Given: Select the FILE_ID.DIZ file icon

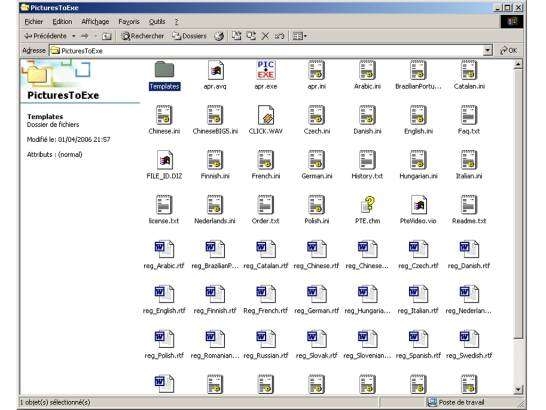Looking at the screenshot, I should [x=165, y=160].
